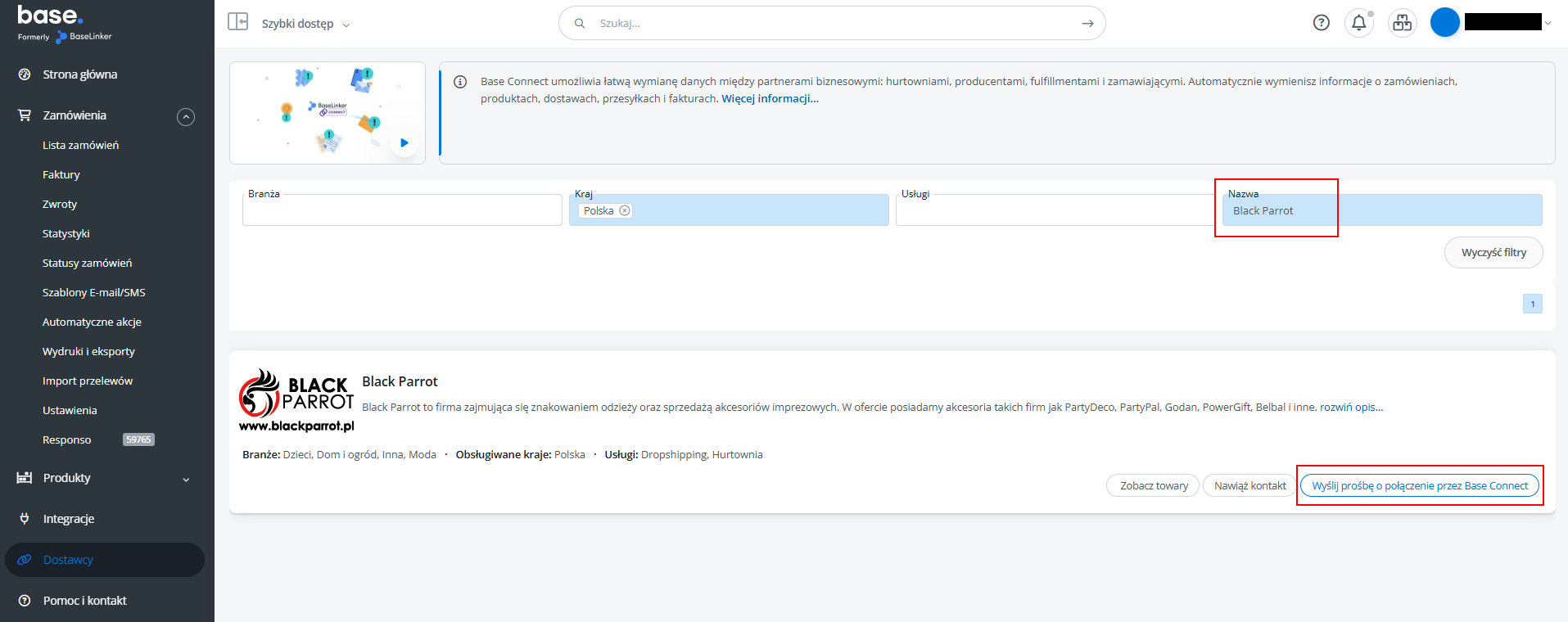Go to Strona główna
Image resolution: width=1568 pixels, height=622 pixels.
[x=80, y=74]
